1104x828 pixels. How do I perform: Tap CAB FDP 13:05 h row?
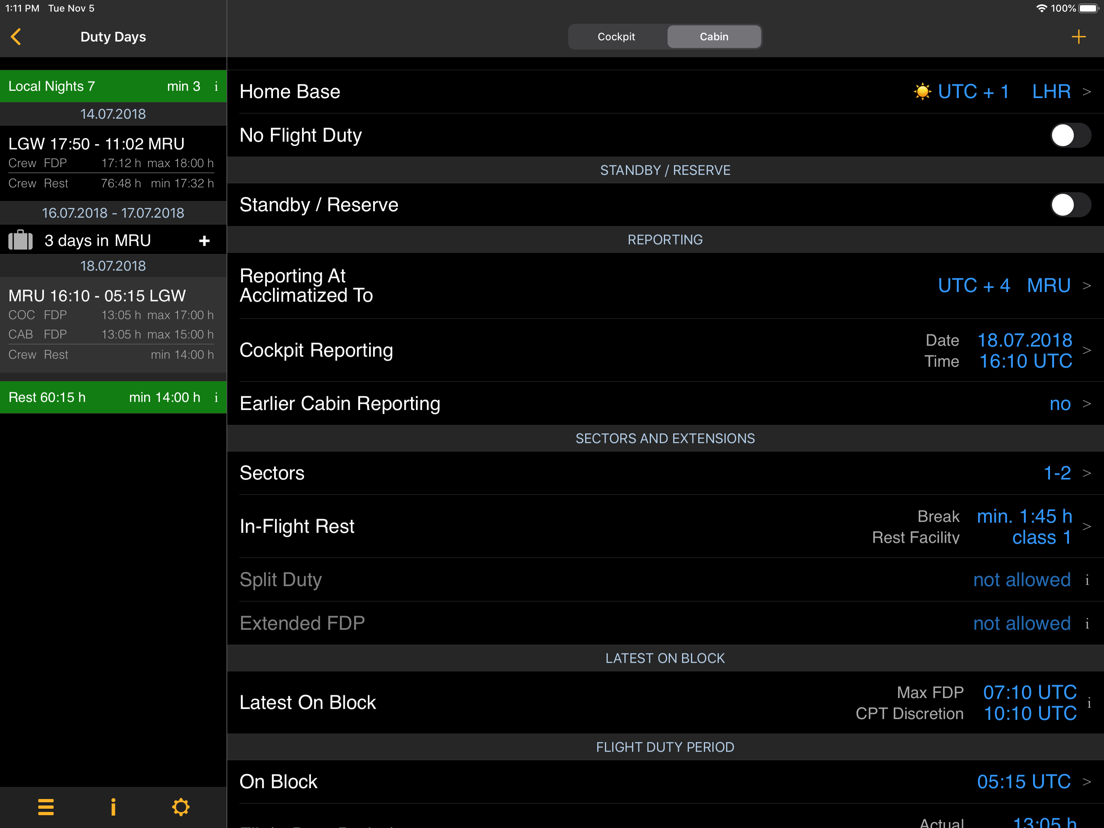point(111,334)
